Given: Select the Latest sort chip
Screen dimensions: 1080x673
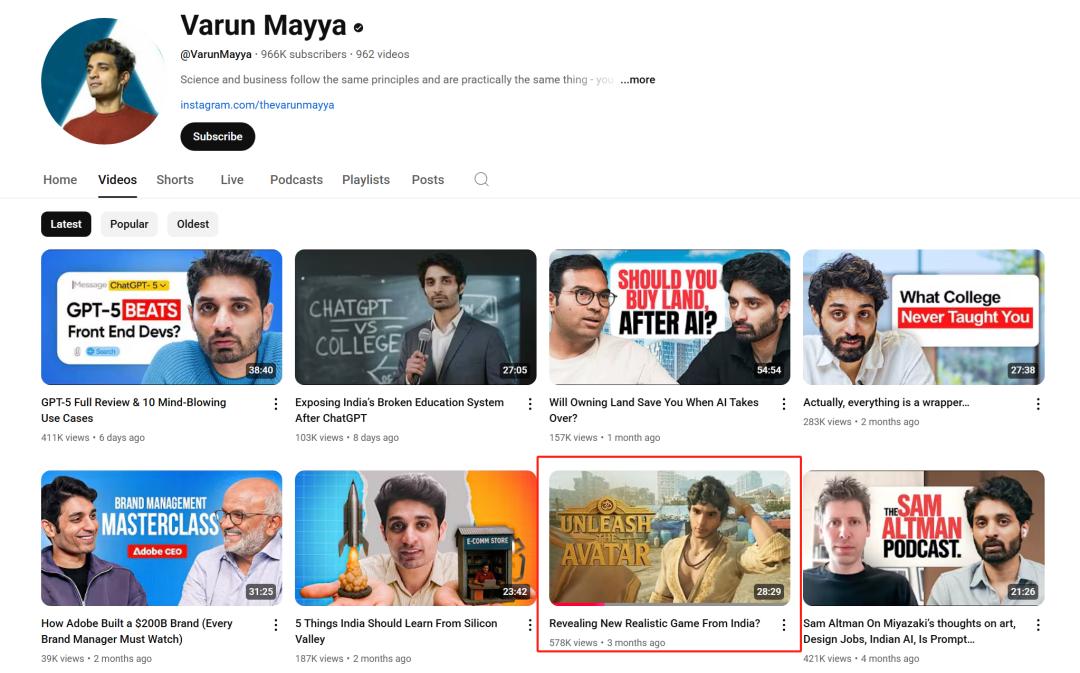Looking at the screenshot, I should coord(66,224).
